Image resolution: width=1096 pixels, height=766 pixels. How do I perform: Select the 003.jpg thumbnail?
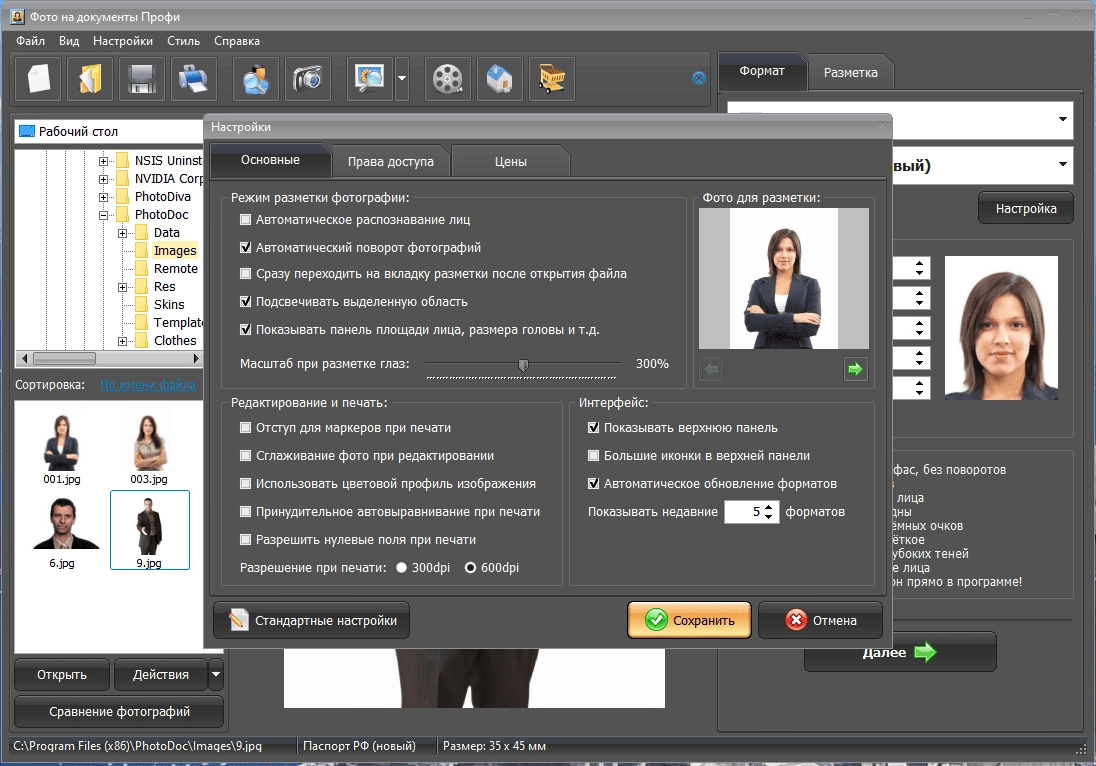(x=149, y=449)
